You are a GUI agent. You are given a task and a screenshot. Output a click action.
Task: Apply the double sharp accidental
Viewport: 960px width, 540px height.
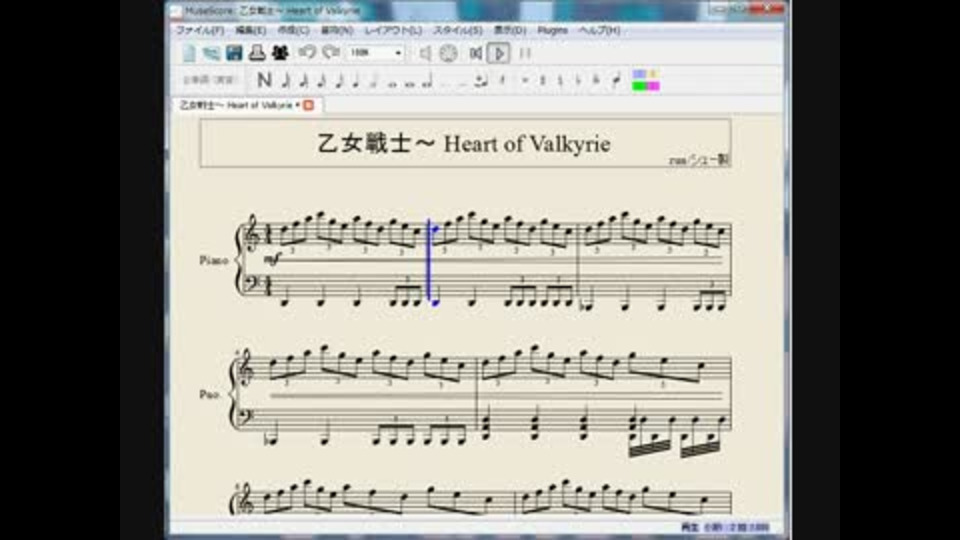coord(525,80)
